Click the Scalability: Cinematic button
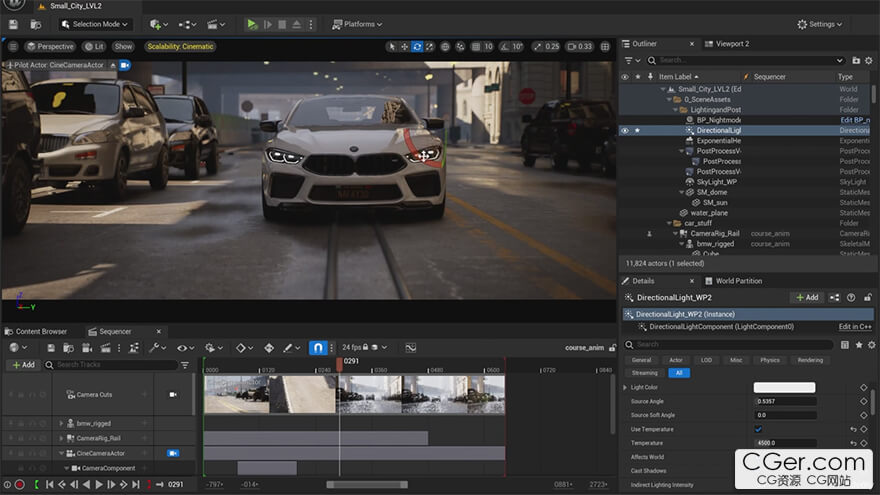This screenshot has height=495, width=880. coord(180,47)
